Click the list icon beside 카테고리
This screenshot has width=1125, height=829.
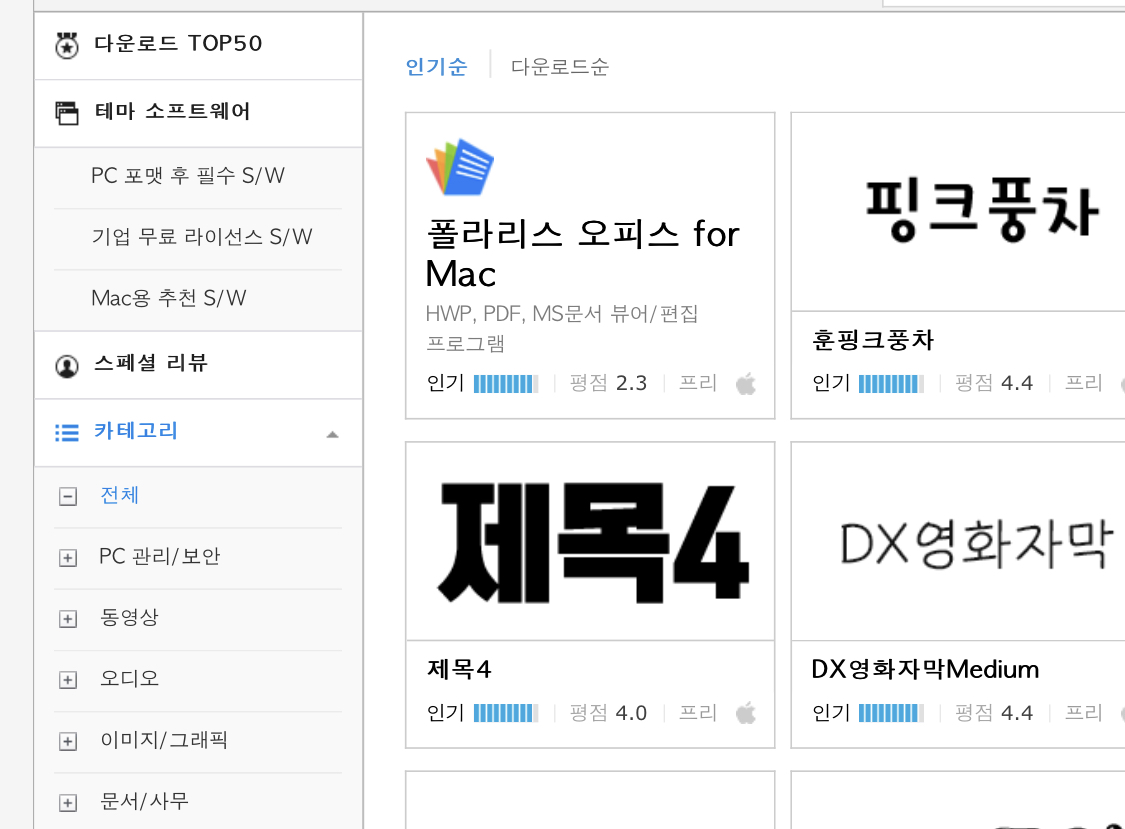click(x=67, y=433)
